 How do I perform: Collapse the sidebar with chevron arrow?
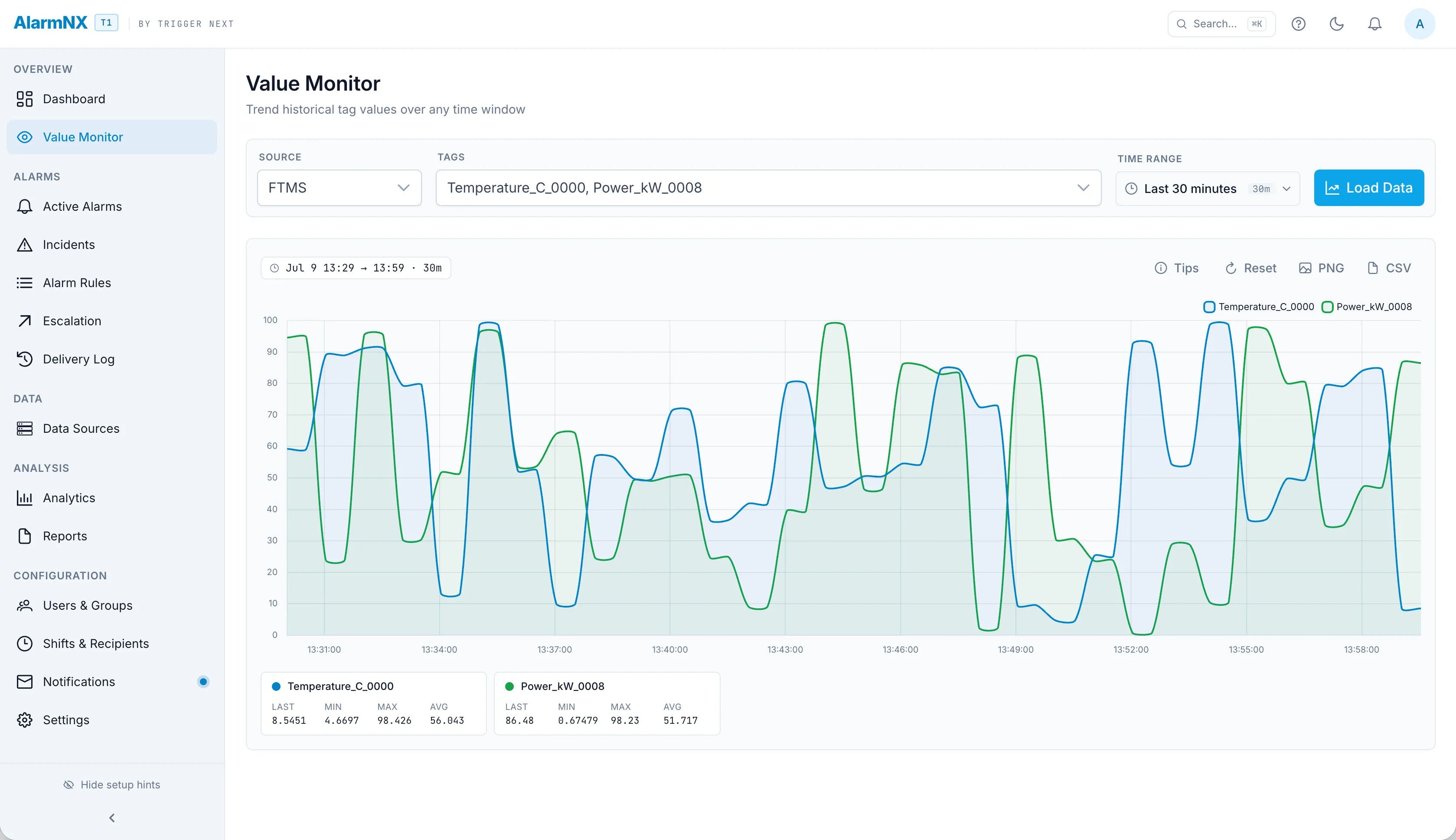(x=112, y=817)
